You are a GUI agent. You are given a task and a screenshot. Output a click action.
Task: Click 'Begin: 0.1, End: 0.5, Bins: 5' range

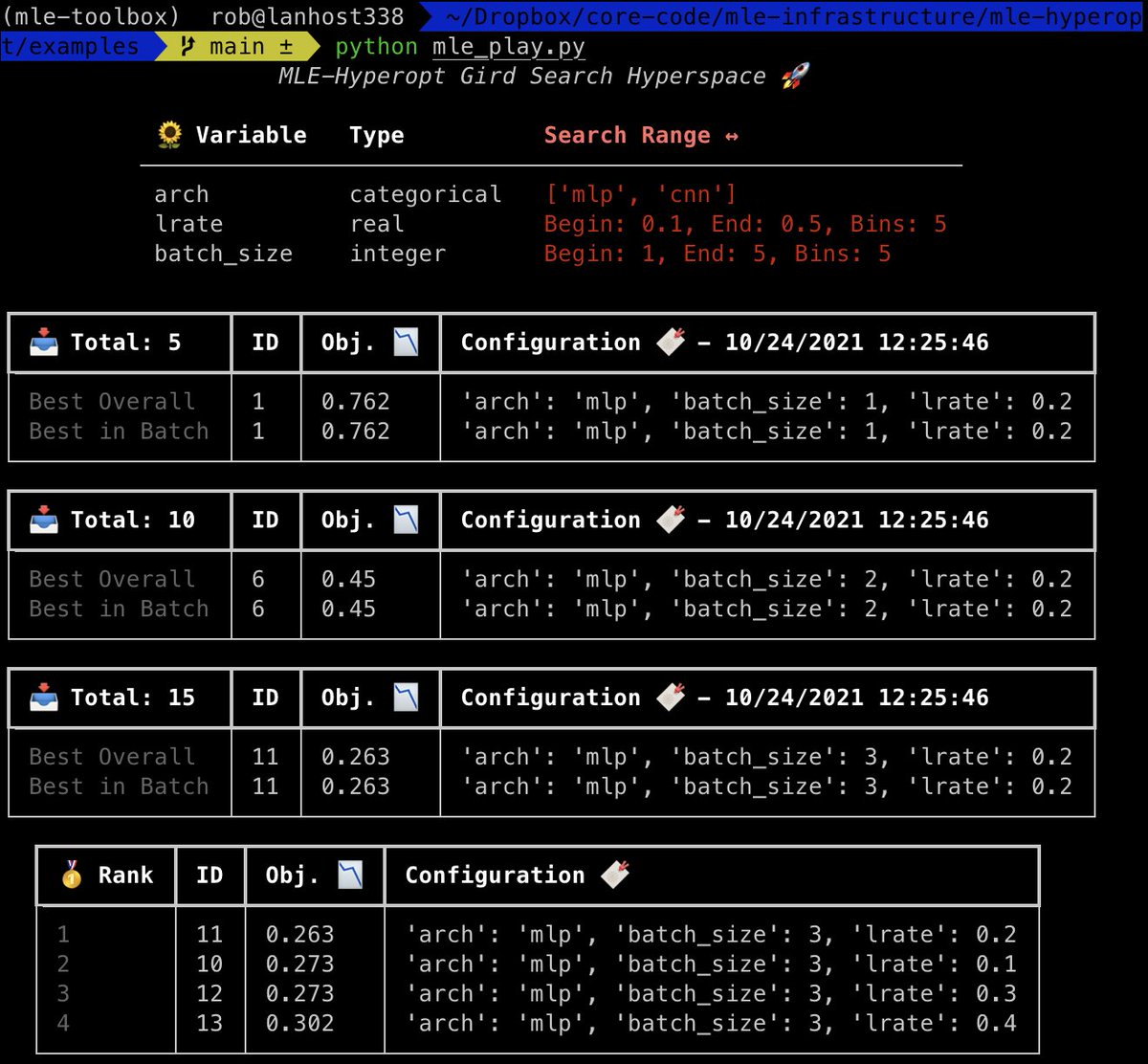tap(745, 224)
